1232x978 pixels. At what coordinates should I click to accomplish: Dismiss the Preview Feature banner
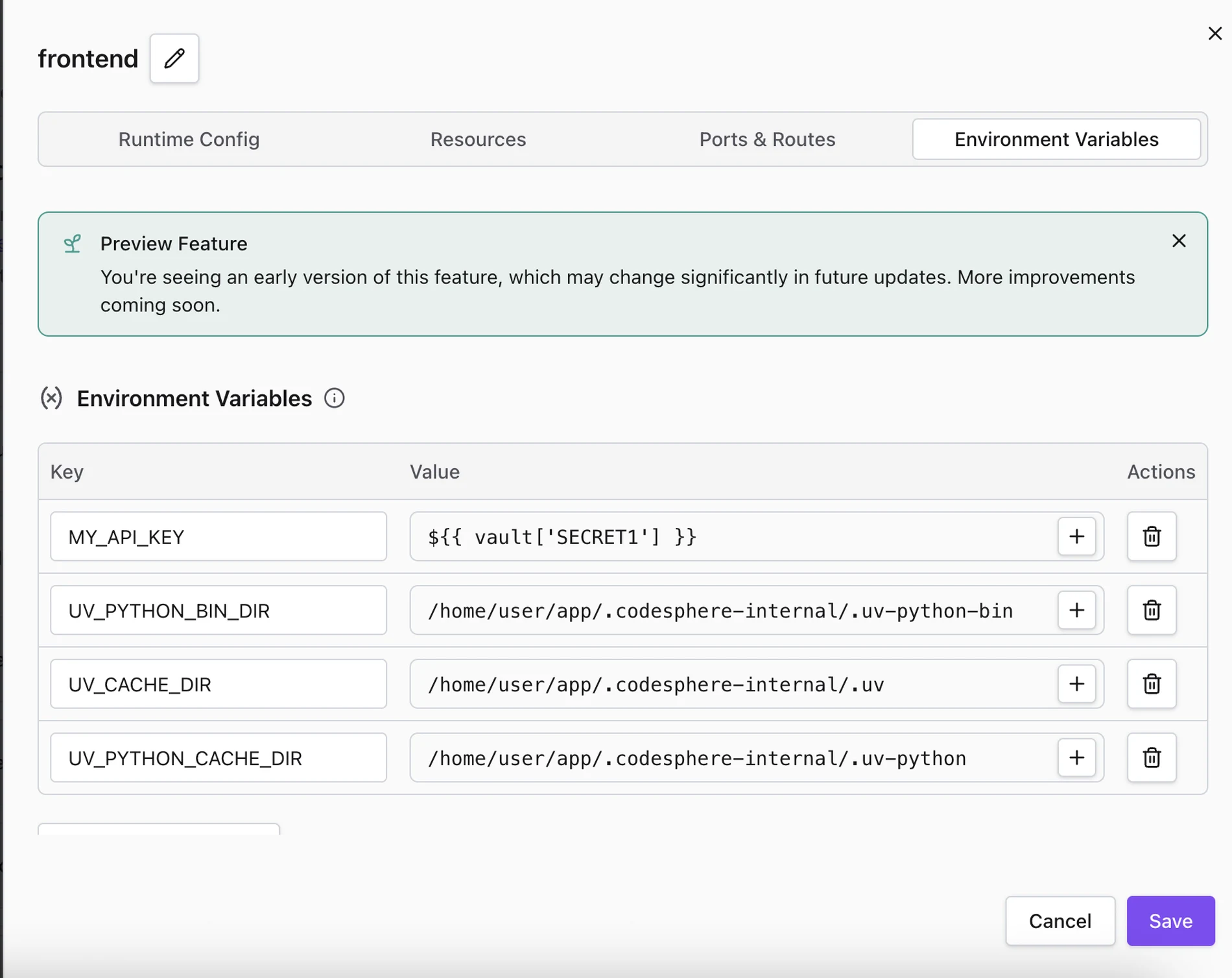tap(1179, 241)
